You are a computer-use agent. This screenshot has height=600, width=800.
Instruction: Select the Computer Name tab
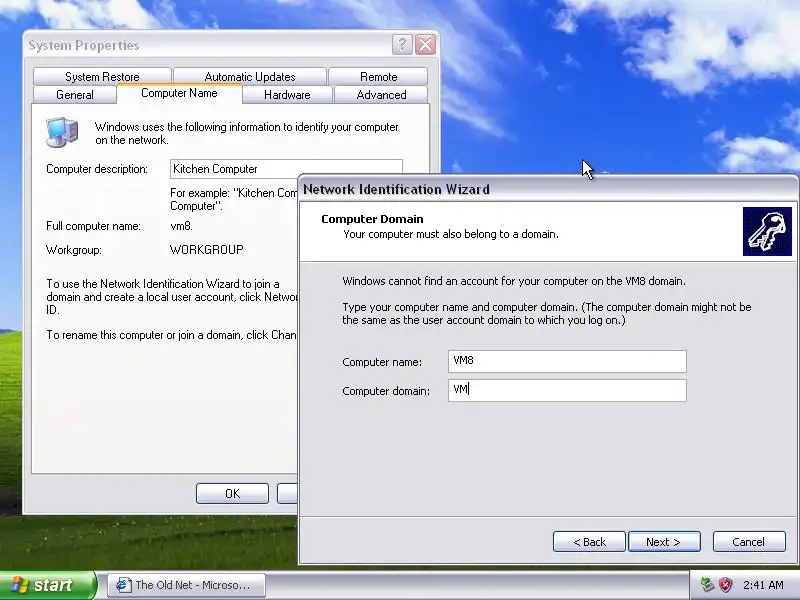pyautogui.click(x=179, y=93)
